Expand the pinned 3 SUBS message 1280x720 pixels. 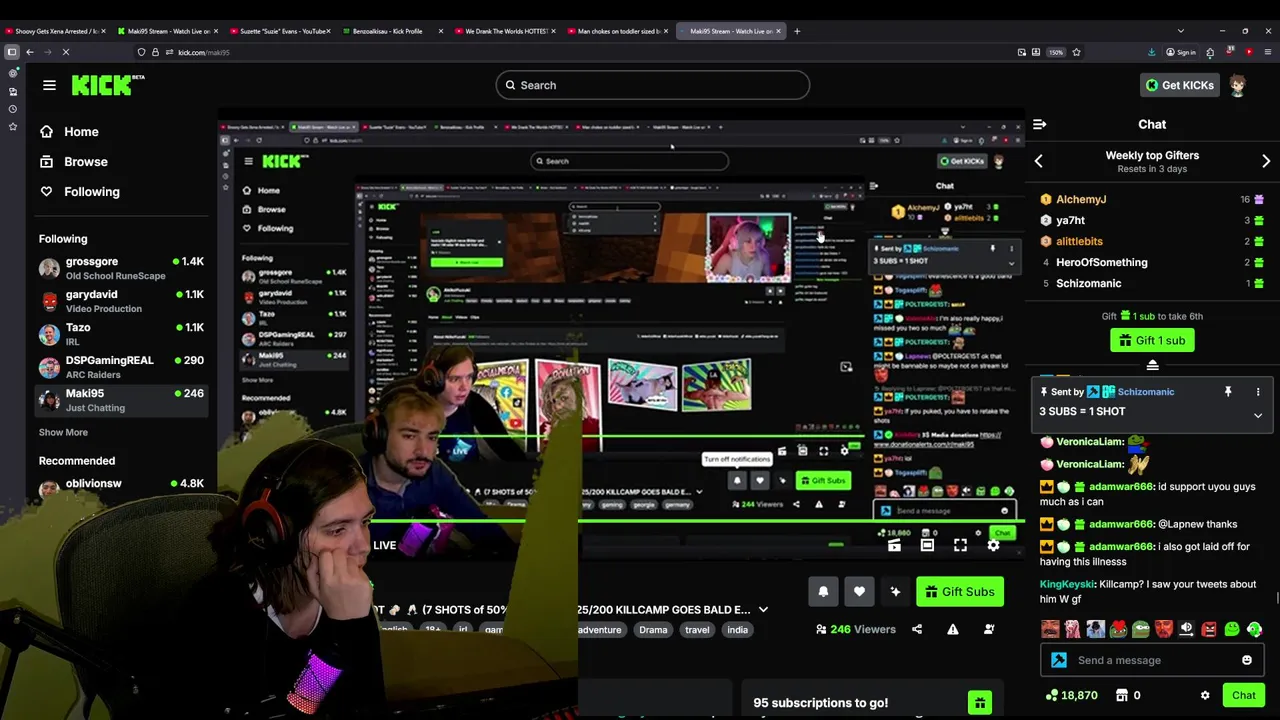1258,415
